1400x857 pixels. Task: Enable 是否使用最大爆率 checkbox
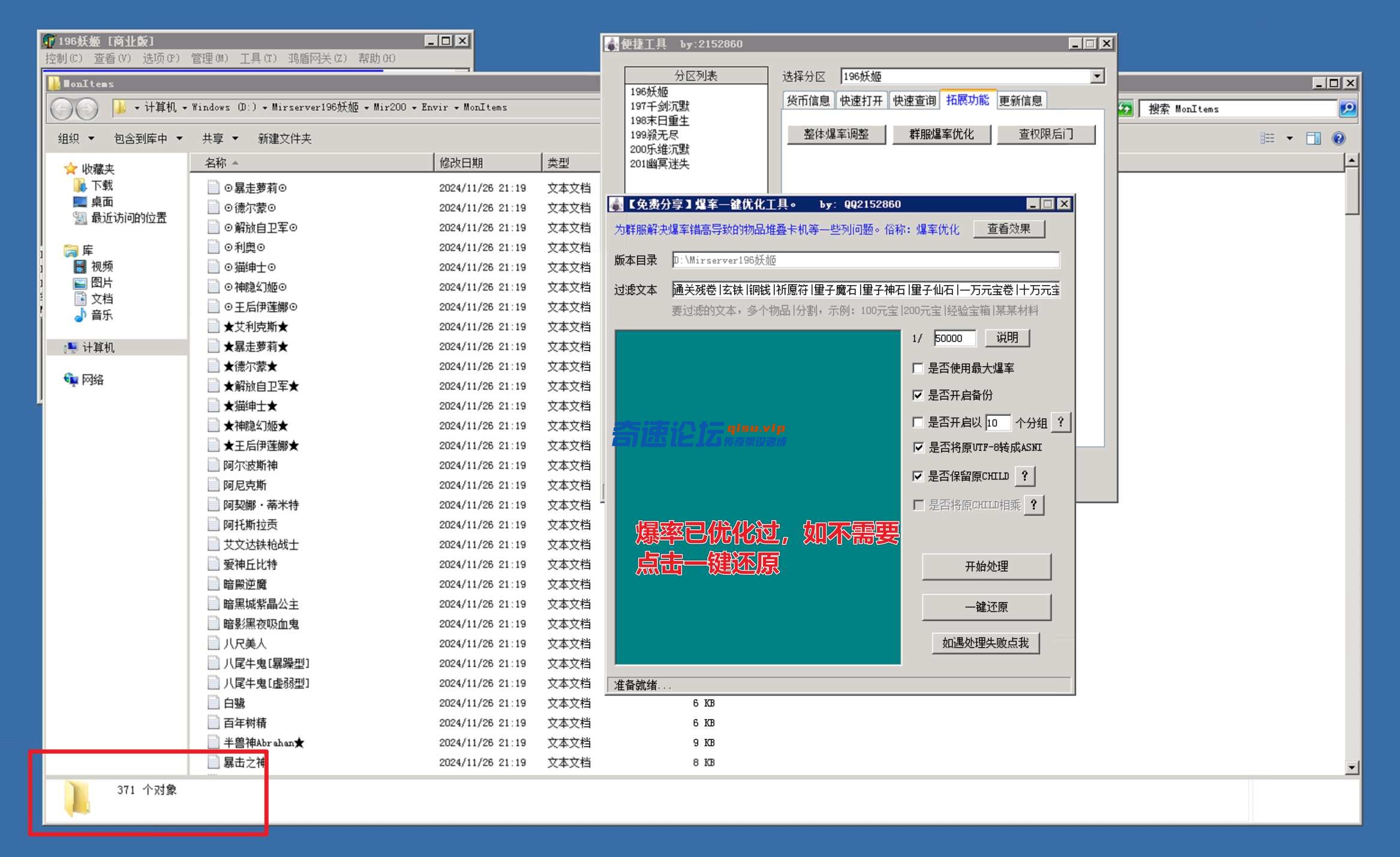point(918,368)
